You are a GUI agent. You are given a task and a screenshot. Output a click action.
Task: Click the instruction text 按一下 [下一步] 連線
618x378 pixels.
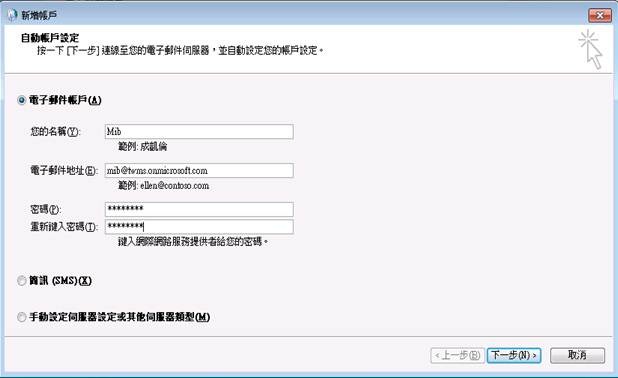click(x=180, y=51)
